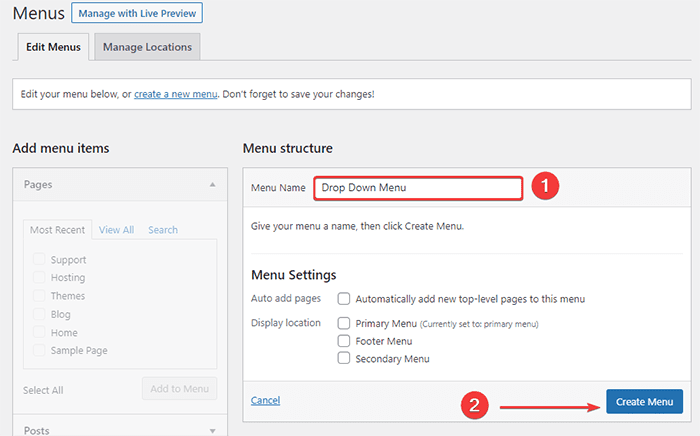Collapse the Pages panel arrow
Viewport: 700px width, 436px height.
tap(212, 185)
